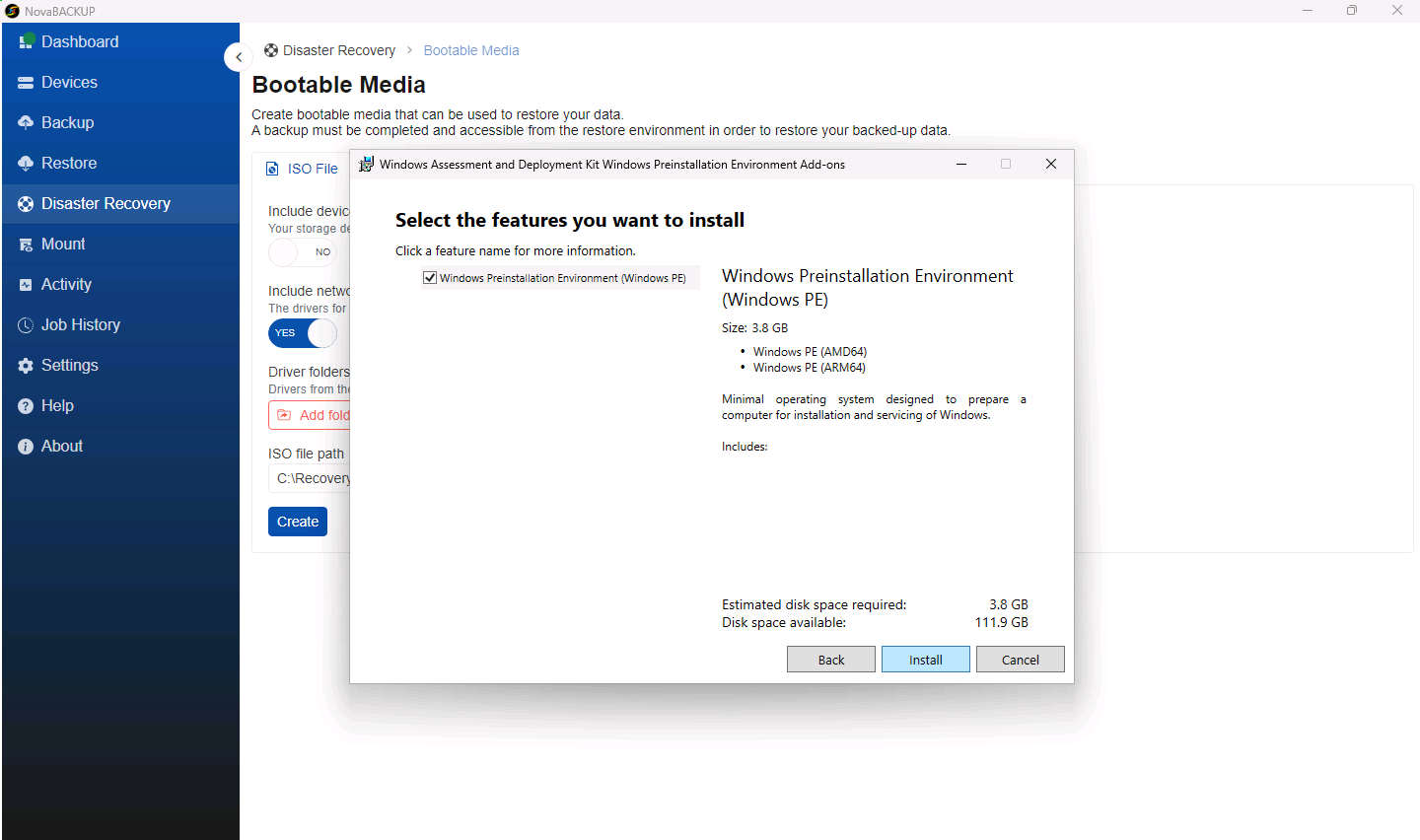The image size is (1420, 840).
Task: Click the NovaBACKUP logo in title bar
Action: pyautogui.click(x=12, y=11)
